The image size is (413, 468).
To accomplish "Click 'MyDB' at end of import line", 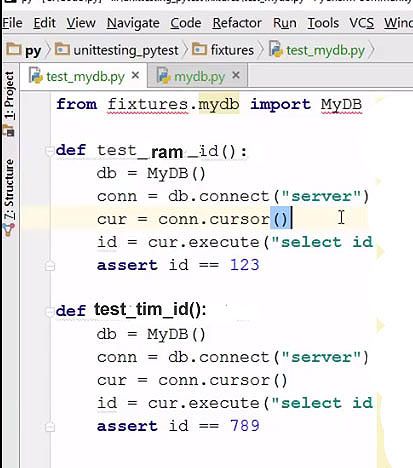I will 341,104.
